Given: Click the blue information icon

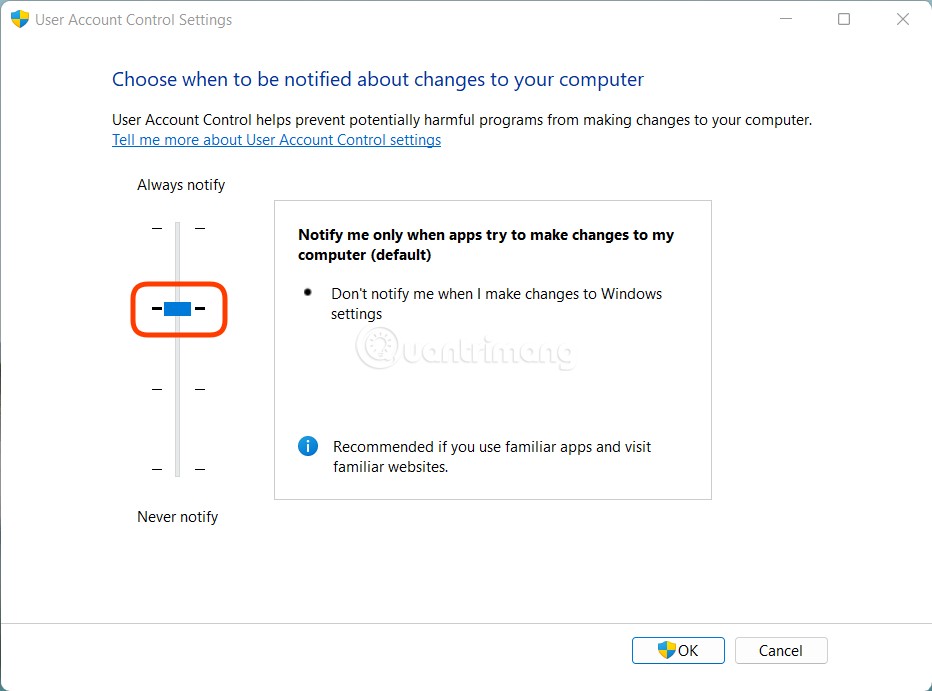Looking at the screenshot, I should 308,446.
